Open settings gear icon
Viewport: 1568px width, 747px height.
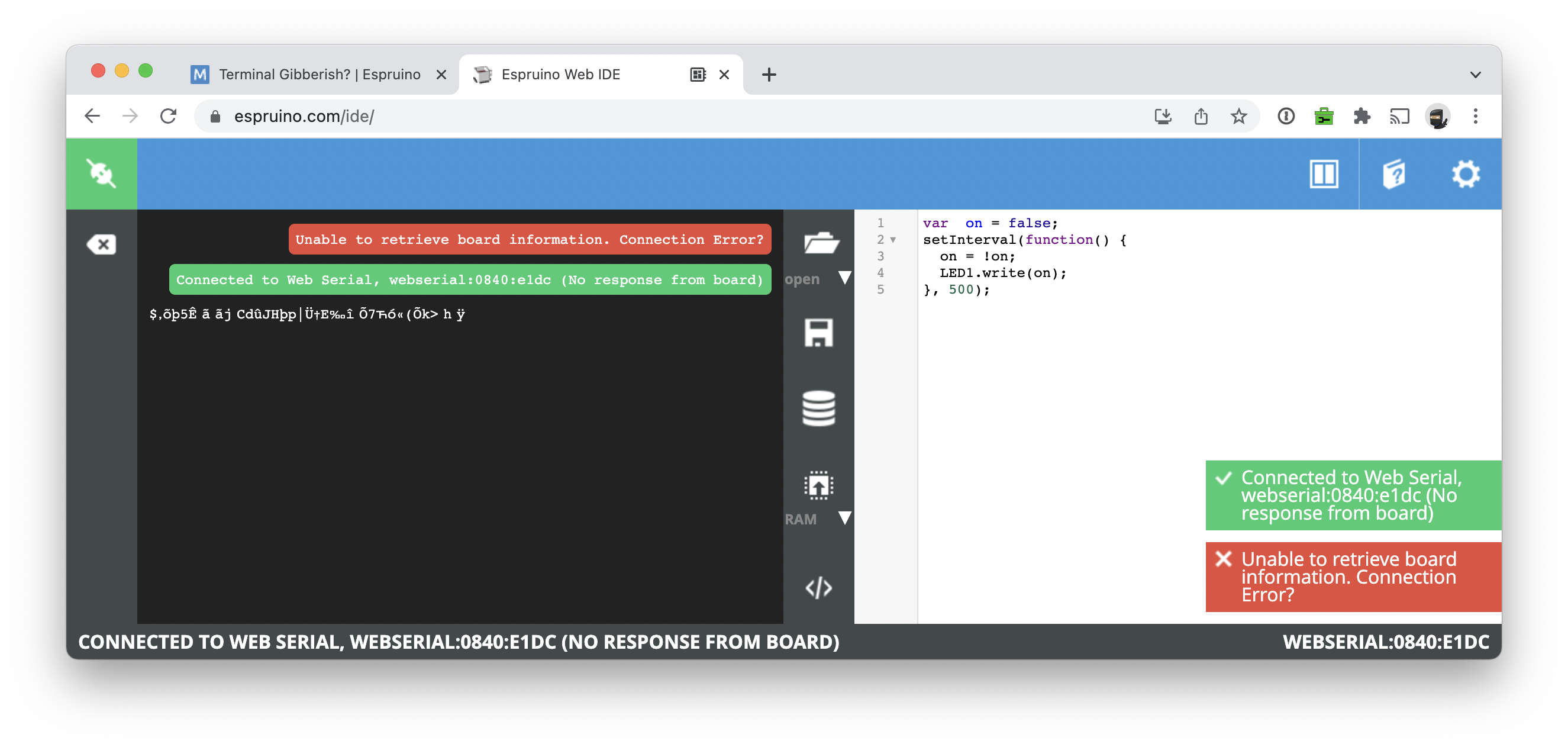point(1465,175)
